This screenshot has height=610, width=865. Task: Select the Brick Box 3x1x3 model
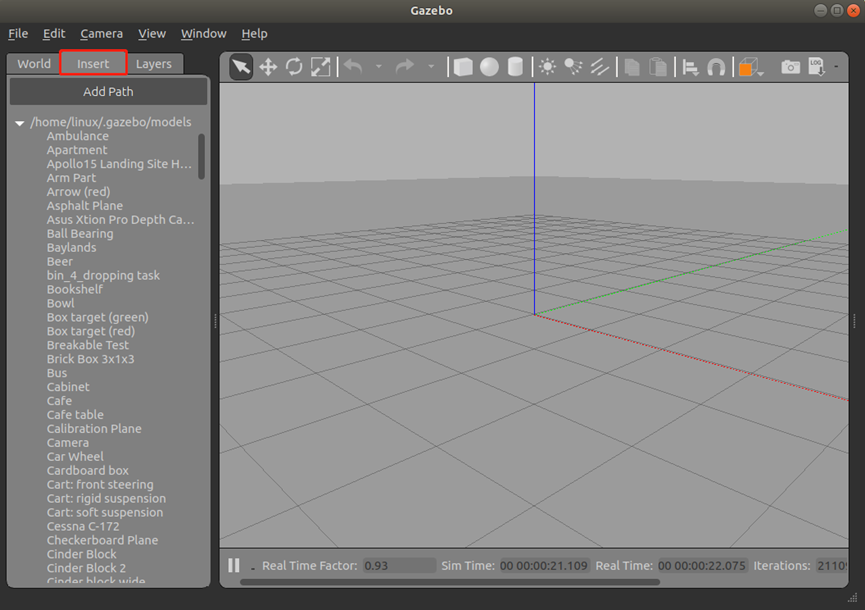[x=90, y=359]
